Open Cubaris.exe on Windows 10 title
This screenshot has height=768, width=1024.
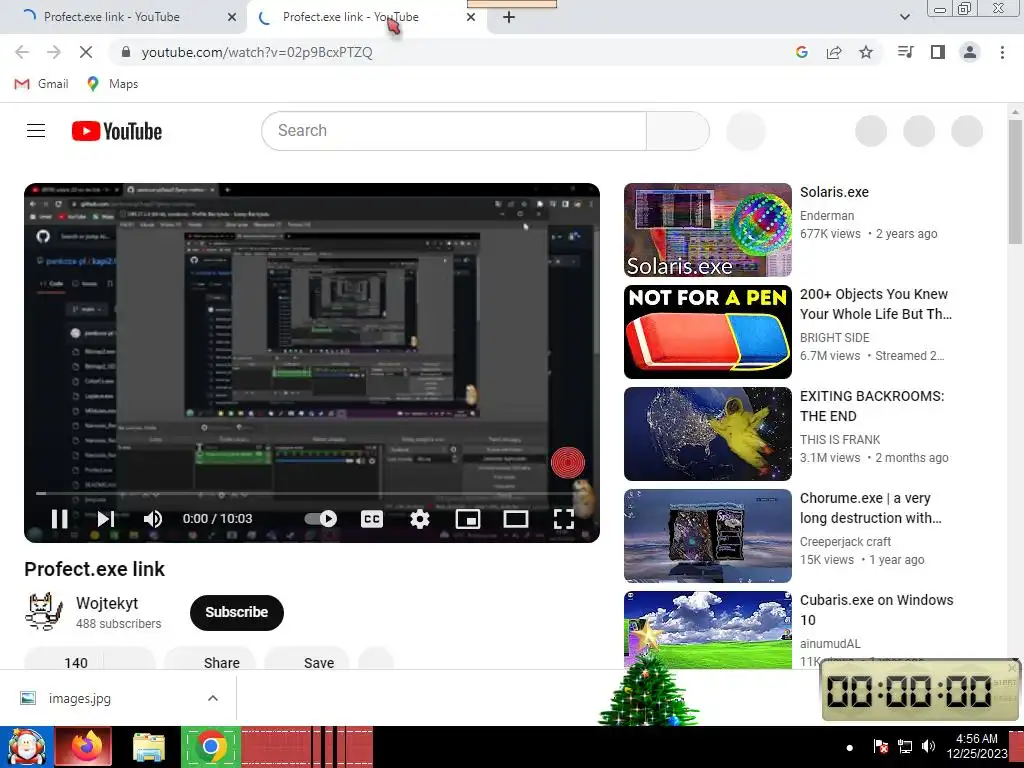point(876,610)
